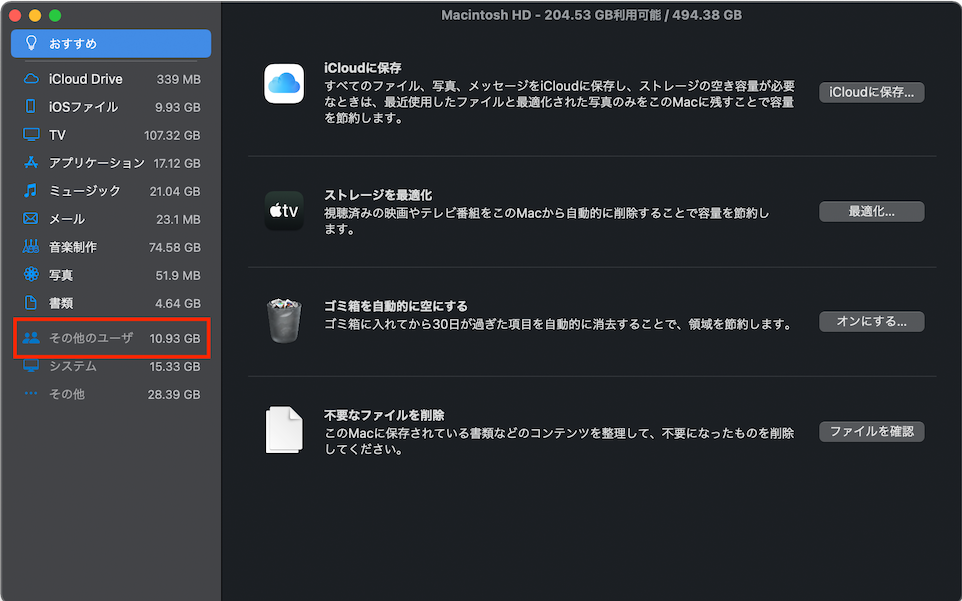The height and width of the screenshot is (601, 962).
Task: Open the ミュージック category
Action: tap(111, 191)
